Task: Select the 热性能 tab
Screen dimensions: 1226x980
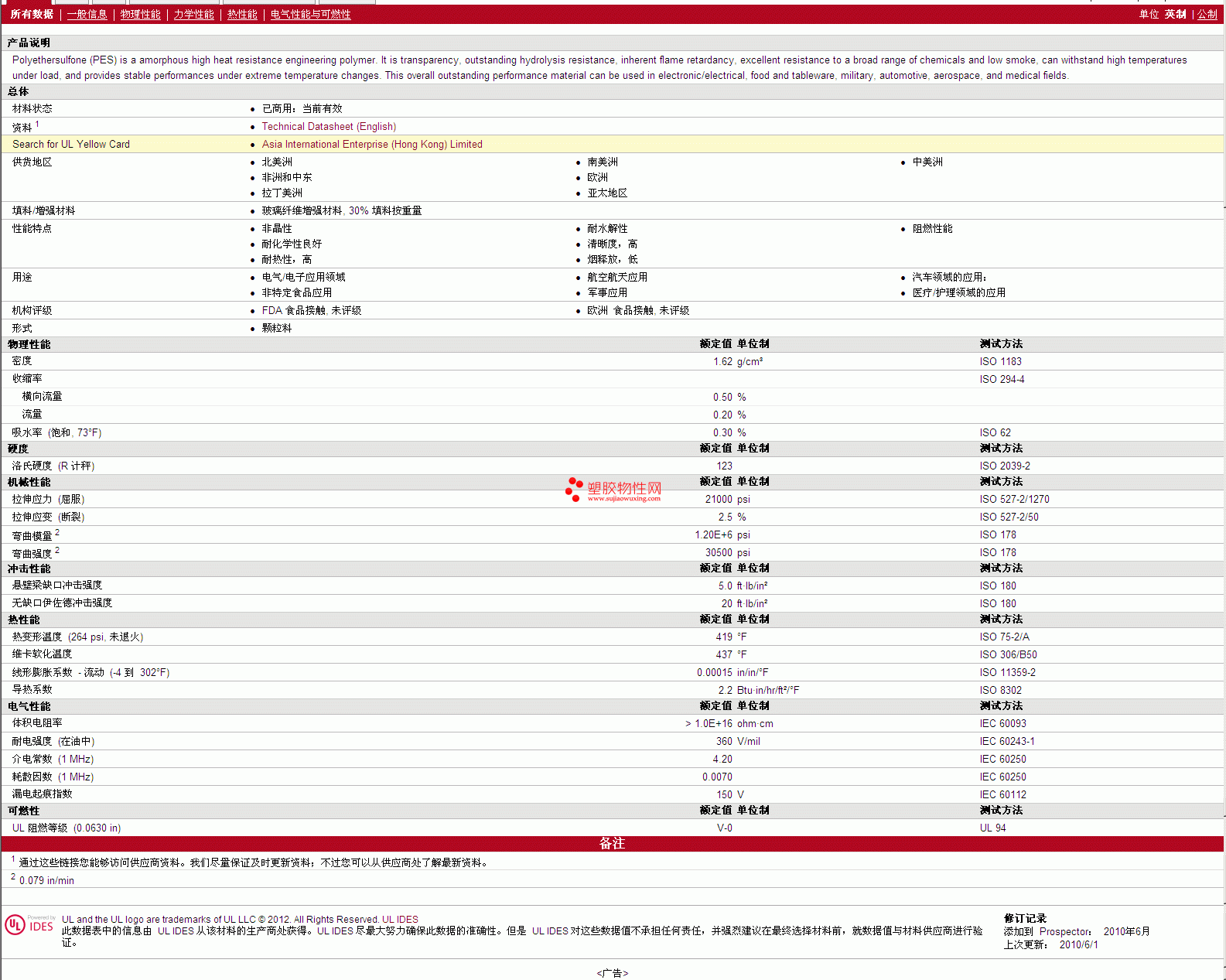Action: (x=242, y=15)
